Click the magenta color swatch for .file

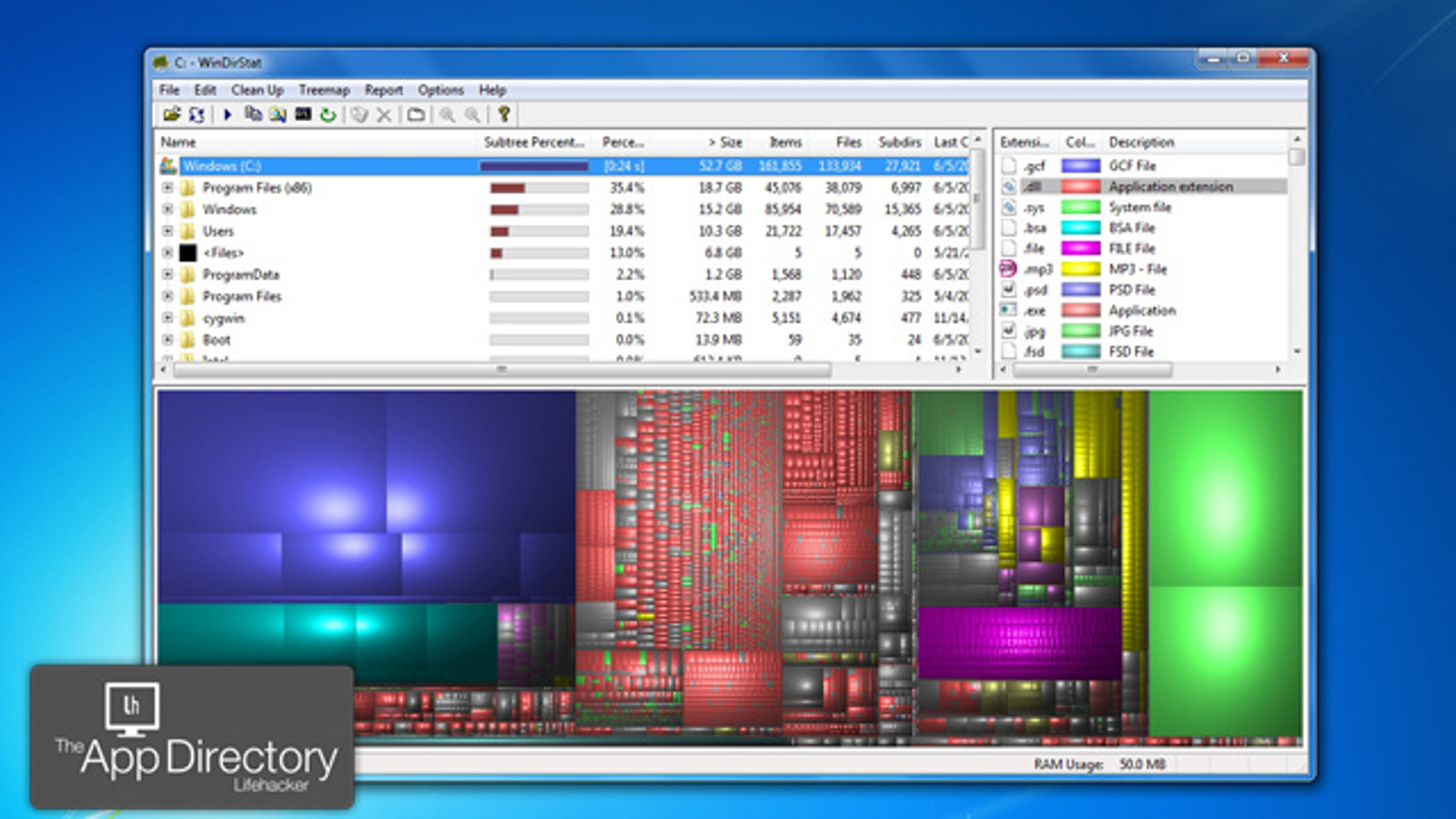tap(1081, 248)
